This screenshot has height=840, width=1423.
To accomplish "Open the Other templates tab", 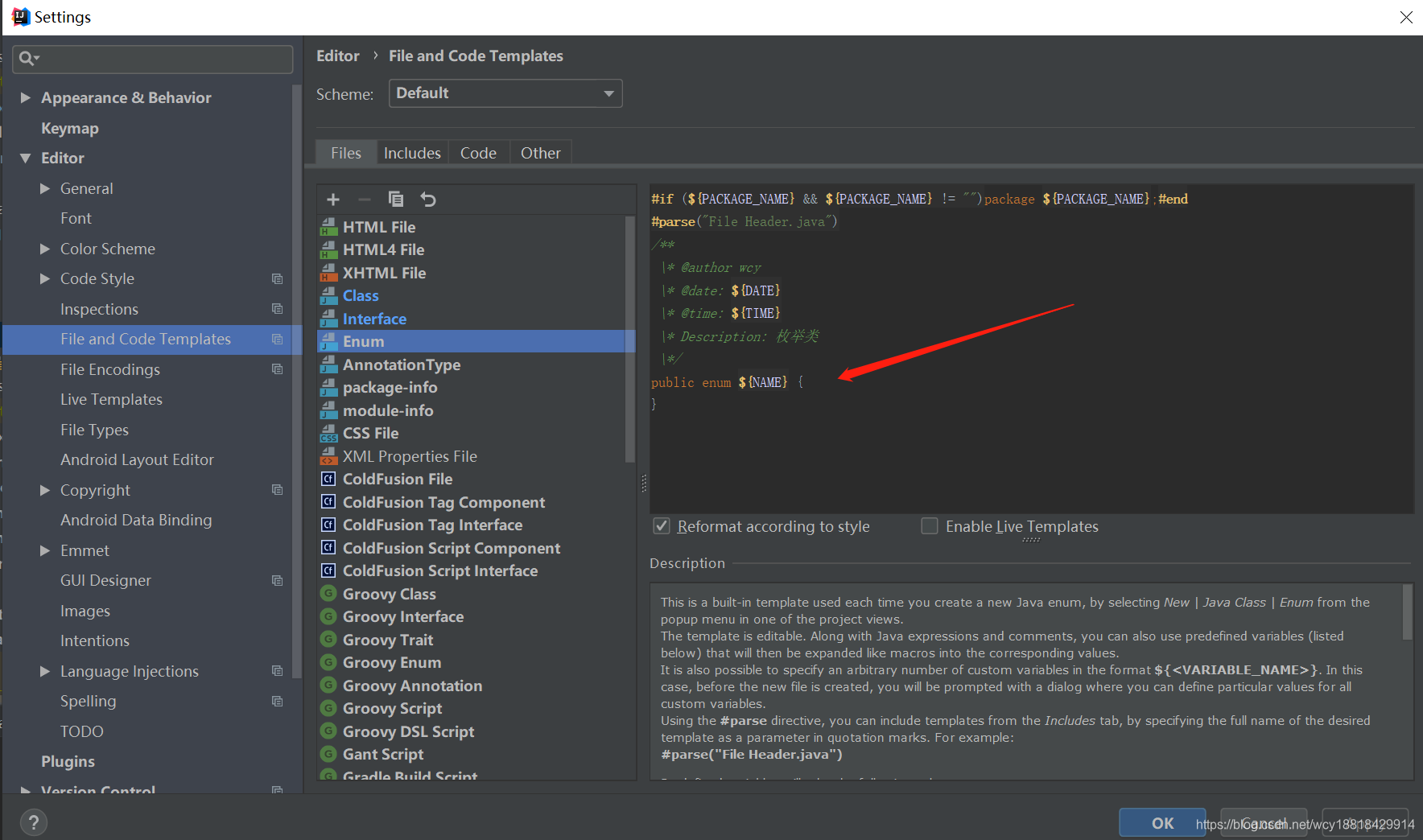I will (540, 152).
